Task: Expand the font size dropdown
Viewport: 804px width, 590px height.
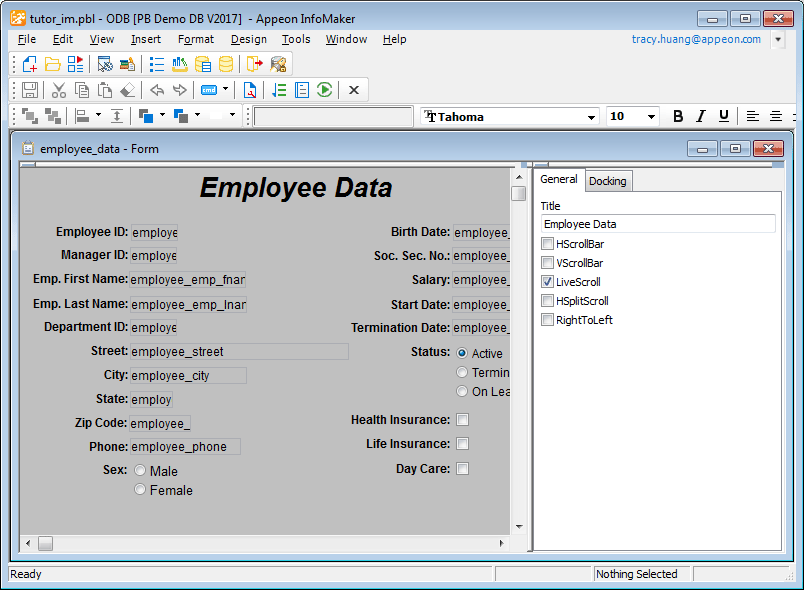Action: pyautogui.click(x=651, y=117)
